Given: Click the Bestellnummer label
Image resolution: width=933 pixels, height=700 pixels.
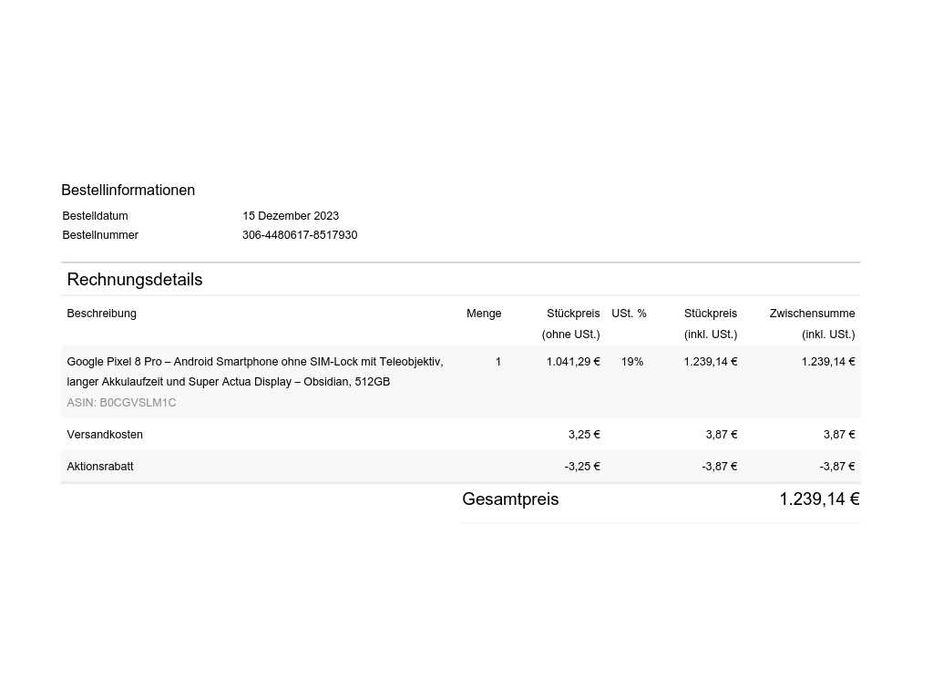Looking at the screenshot, I should 100,235.
